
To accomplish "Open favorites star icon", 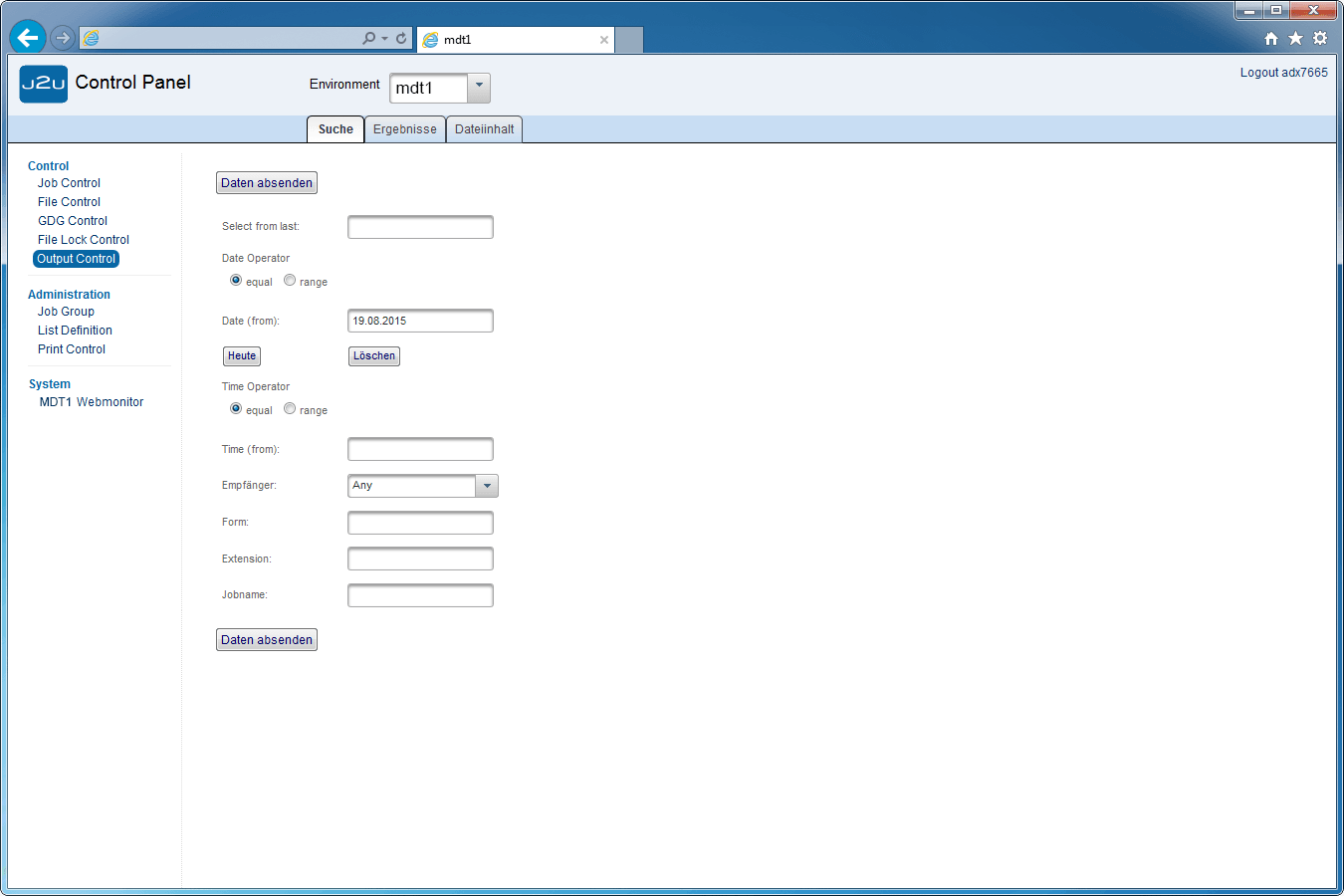I will [x=1295, y=38].
